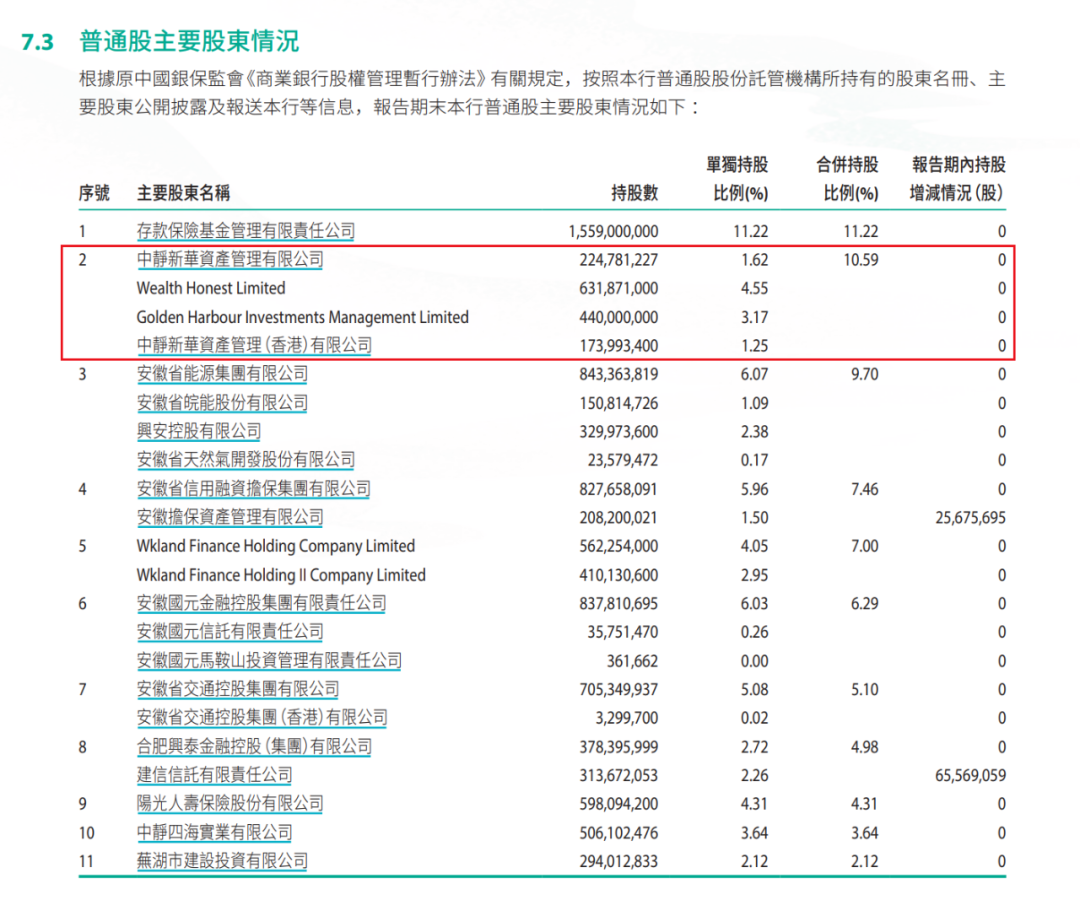Click combined percentage 4.98
Viewport: 1080px width, 916px height.
click(x=864, y=747)
